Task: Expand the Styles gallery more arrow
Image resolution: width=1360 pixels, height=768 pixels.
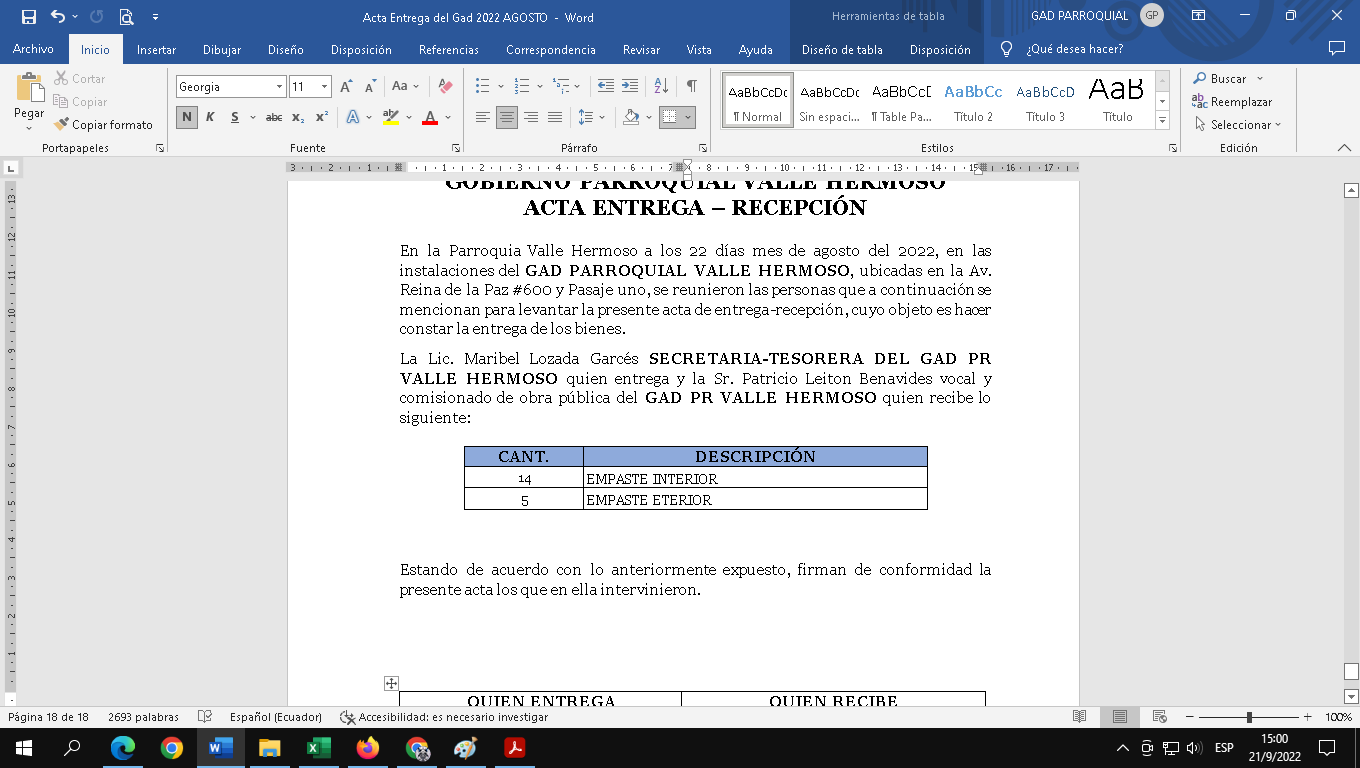Action: point(1162,121)
